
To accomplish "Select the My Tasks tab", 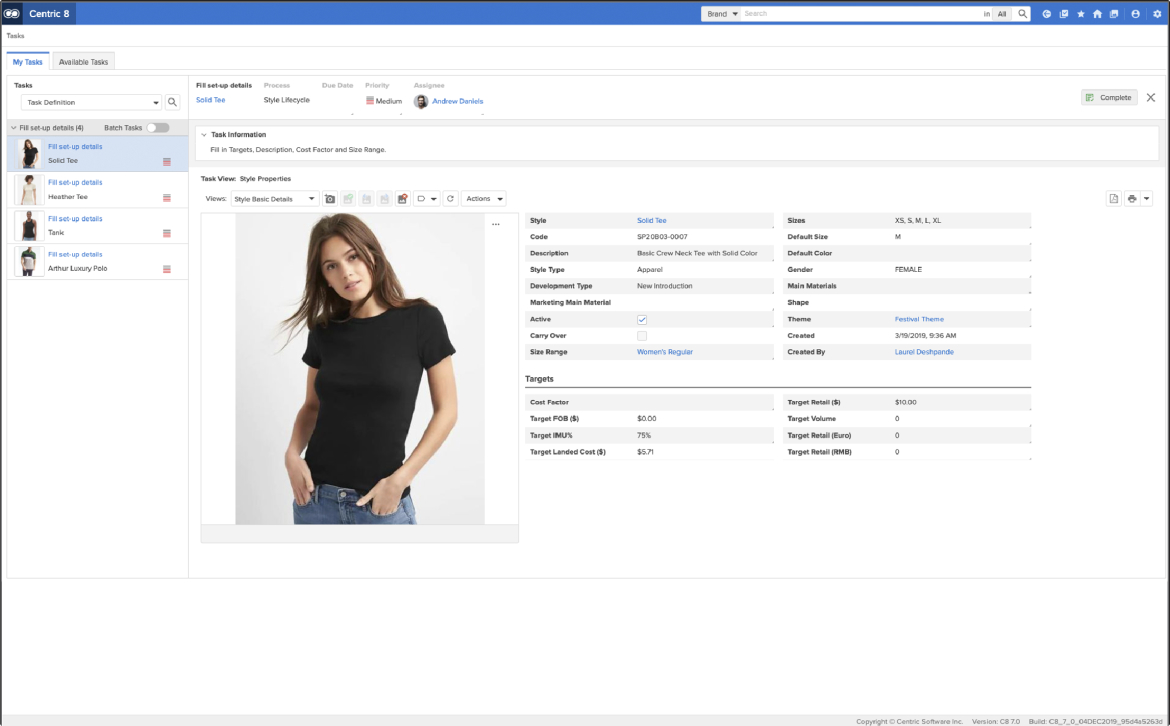I will tap(27, 61).
